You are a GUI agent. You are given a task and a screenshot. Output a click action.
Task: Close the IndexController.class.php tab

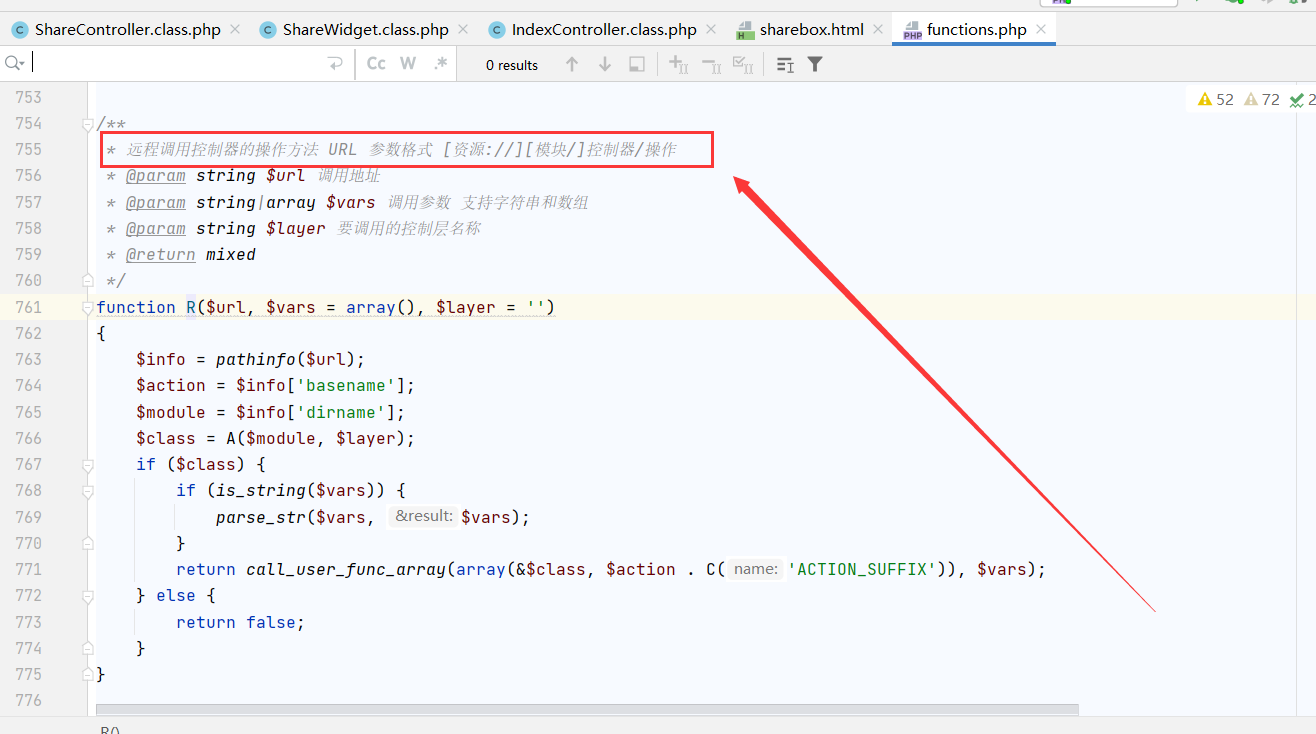point(711,29)
